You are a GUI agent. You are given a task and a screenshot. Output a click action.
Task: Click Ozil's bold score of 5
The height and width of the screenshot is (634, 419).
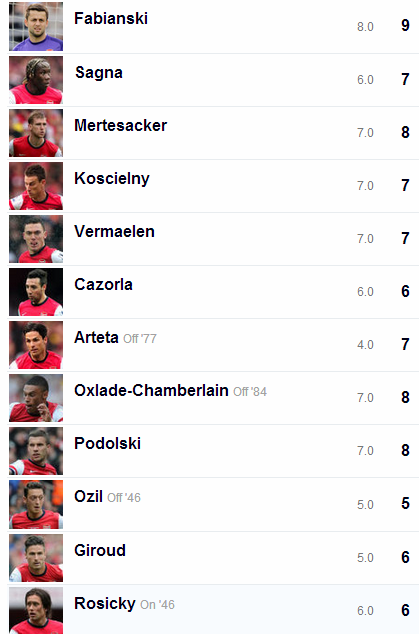pos(405,503)
